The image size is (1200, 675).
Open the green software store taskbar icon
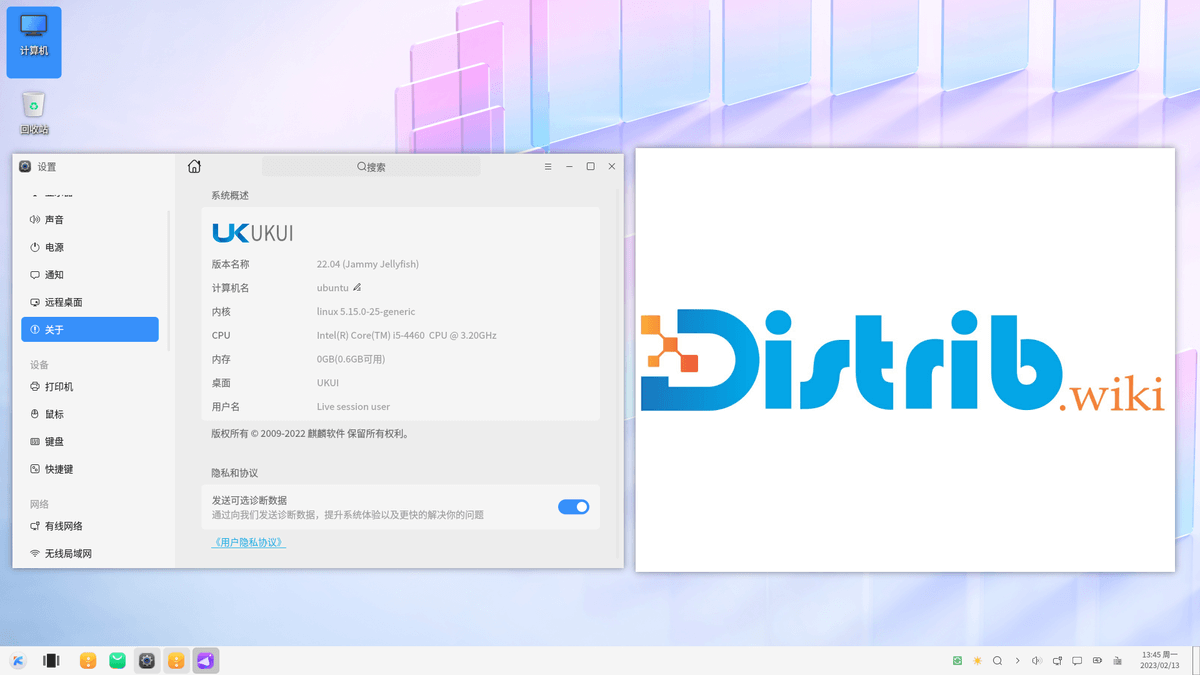(x=118, y=661)
